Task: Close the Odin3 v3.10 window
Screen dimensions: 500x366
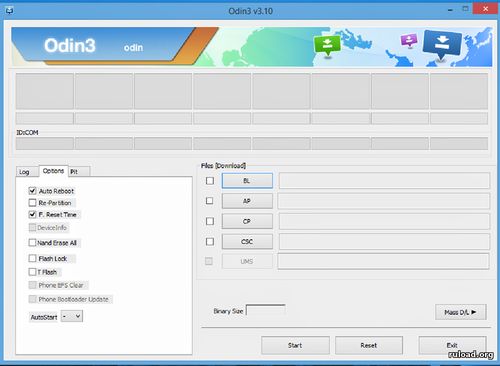Action: click(x=485, y=9)
